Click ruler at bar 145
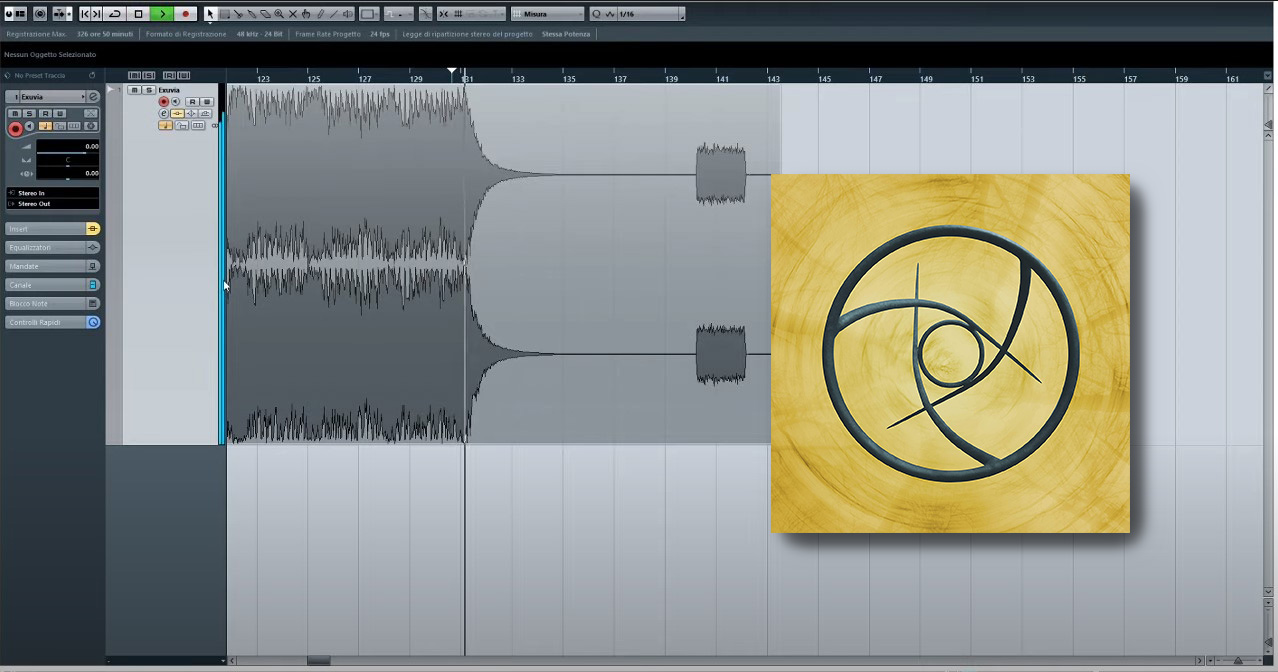1278x672 pixels. tap(824, 77)
